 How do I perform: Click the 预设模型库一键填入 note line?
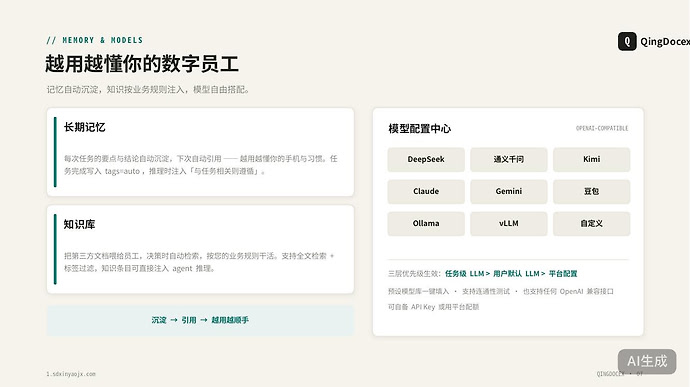tap(501, 291)
